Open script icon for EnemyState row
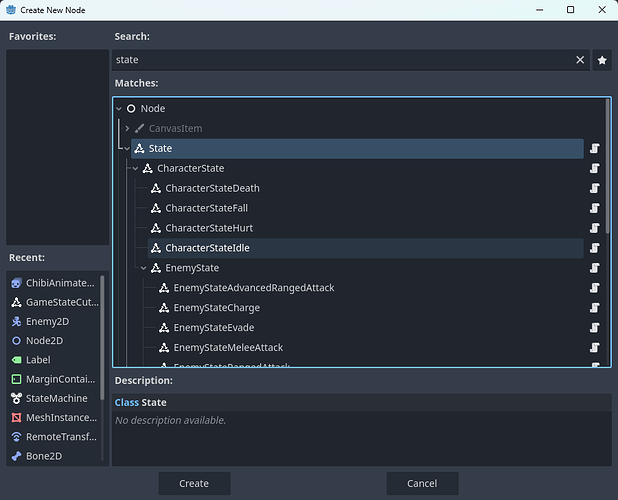 [x=594, y=268]
